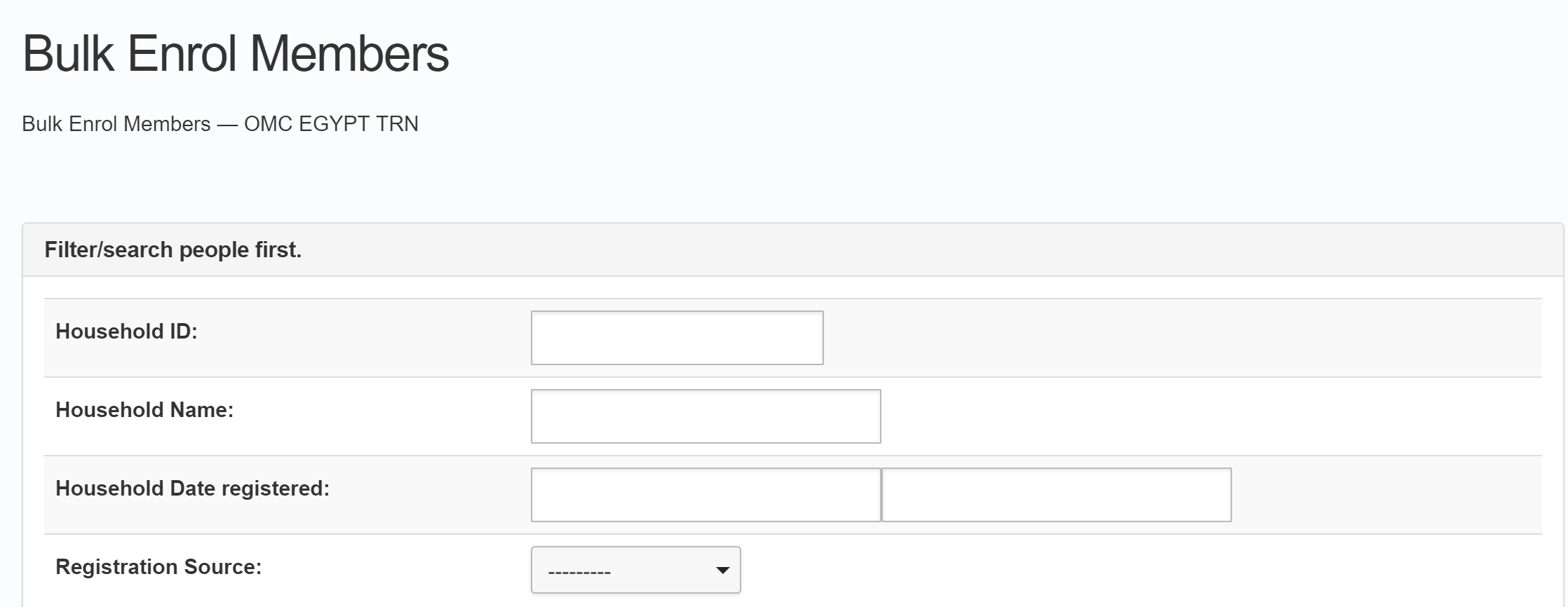1568x607 pixels.
Task: Click the second Household Date registered field
Action: (1056, 495)
